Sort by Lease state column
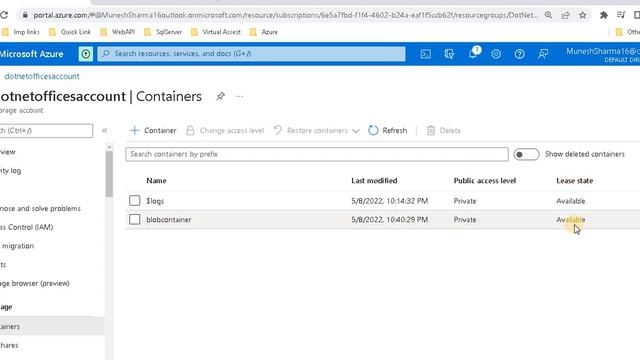 click(574, 180)
